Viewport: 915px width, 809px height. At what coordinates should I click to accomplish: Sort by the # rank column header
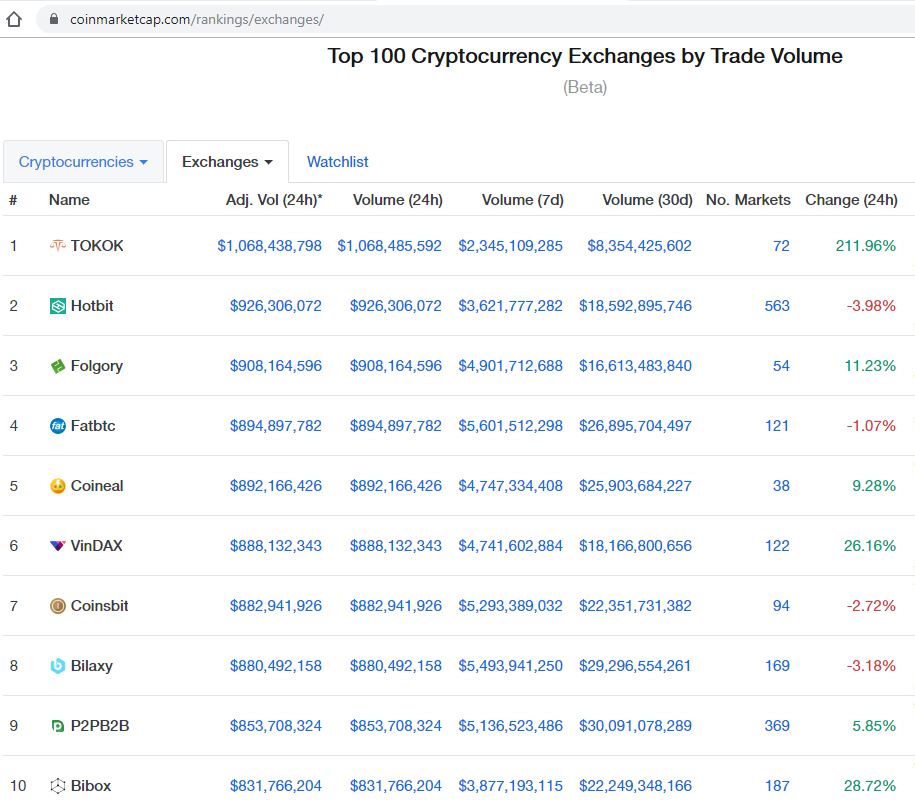[x=13, y=200]
